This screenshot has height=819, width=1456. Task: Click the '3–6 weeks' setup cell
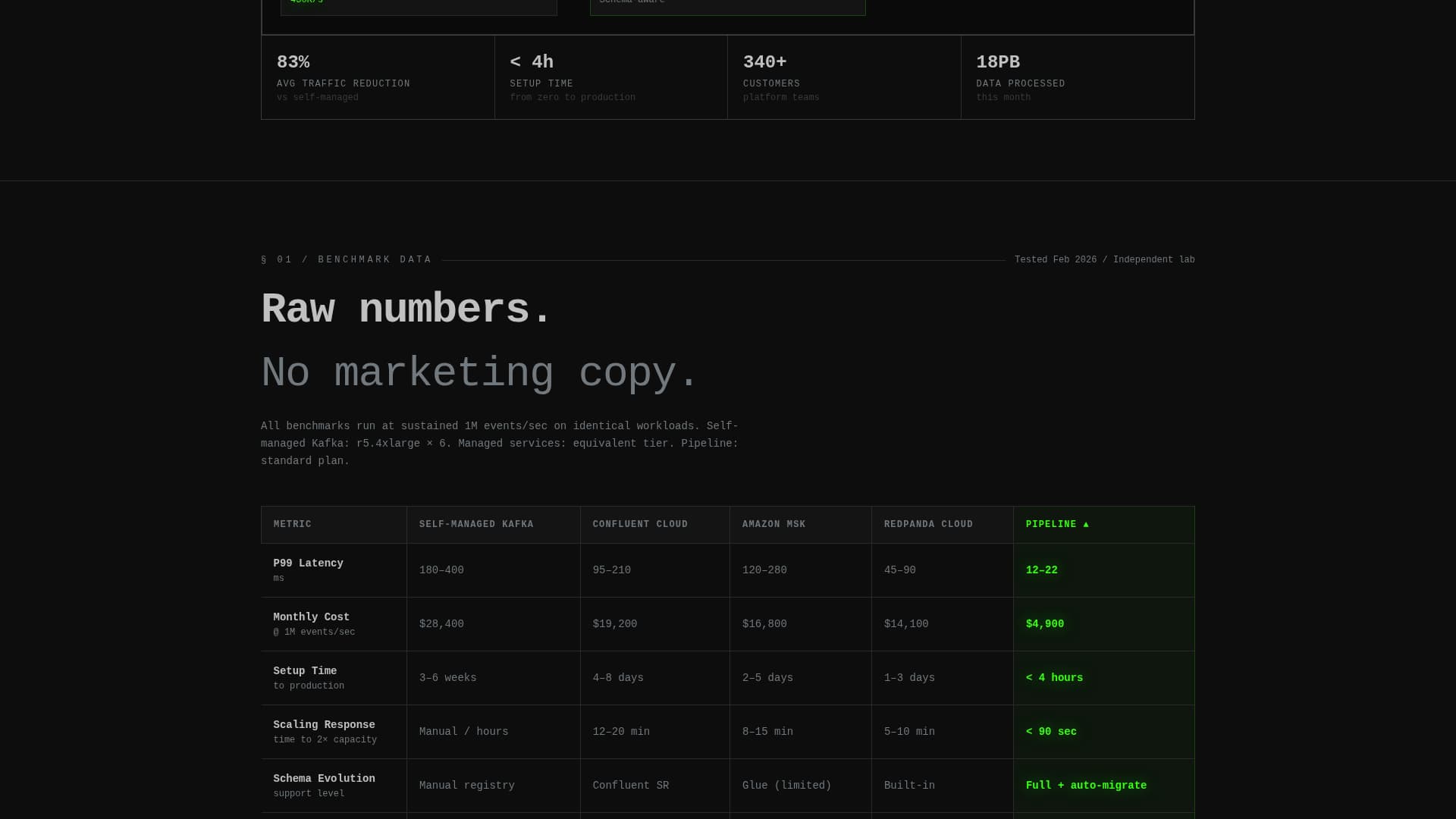pyautogui.click(x=494, y=678)
